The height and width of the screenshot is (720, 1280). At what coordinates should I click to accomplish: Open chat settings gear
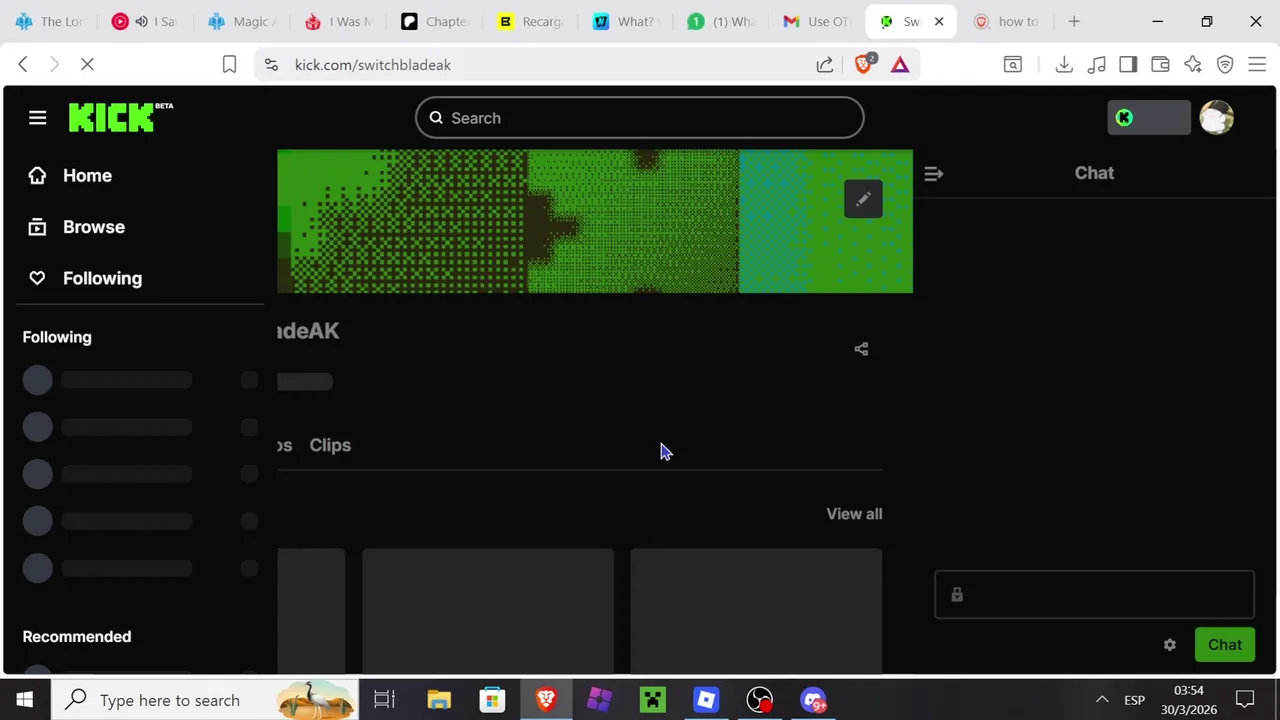coord(1170,645)
